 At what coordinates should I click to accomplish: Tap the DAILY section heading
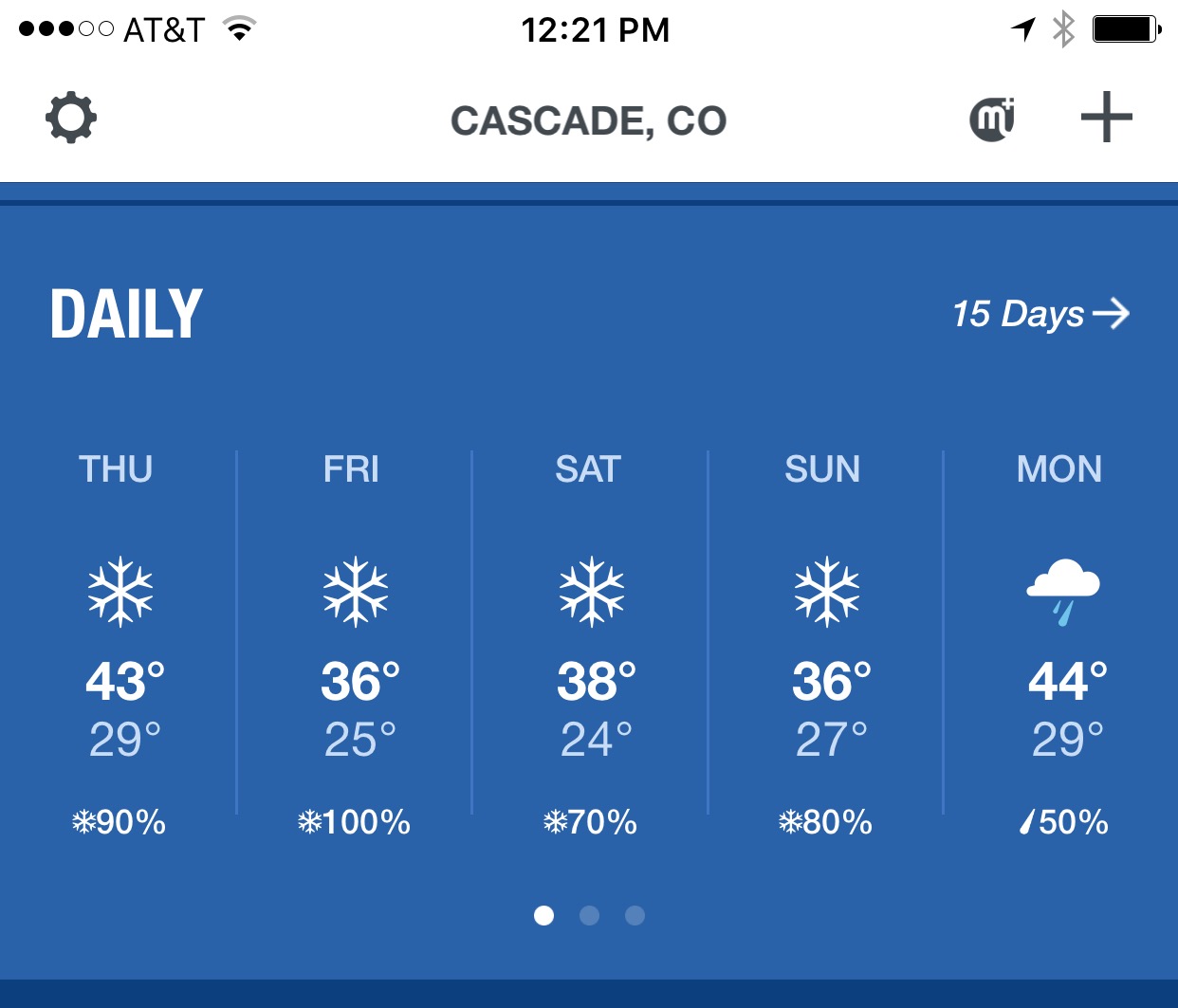[x=126, y=314]
